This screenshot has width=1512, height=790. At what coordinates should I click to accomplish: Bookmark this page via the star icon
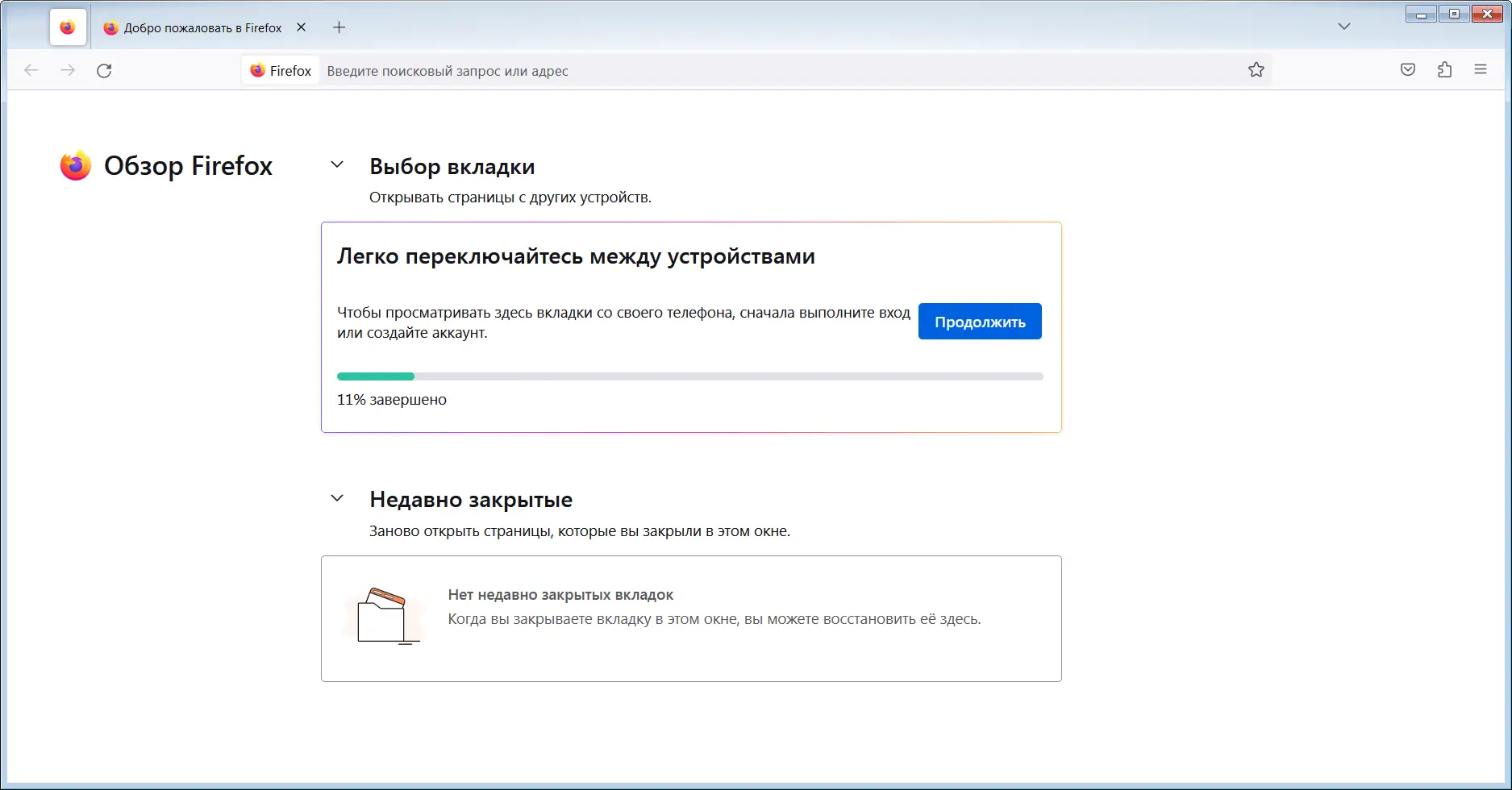pyautogui.click(x=1256, y=69)
